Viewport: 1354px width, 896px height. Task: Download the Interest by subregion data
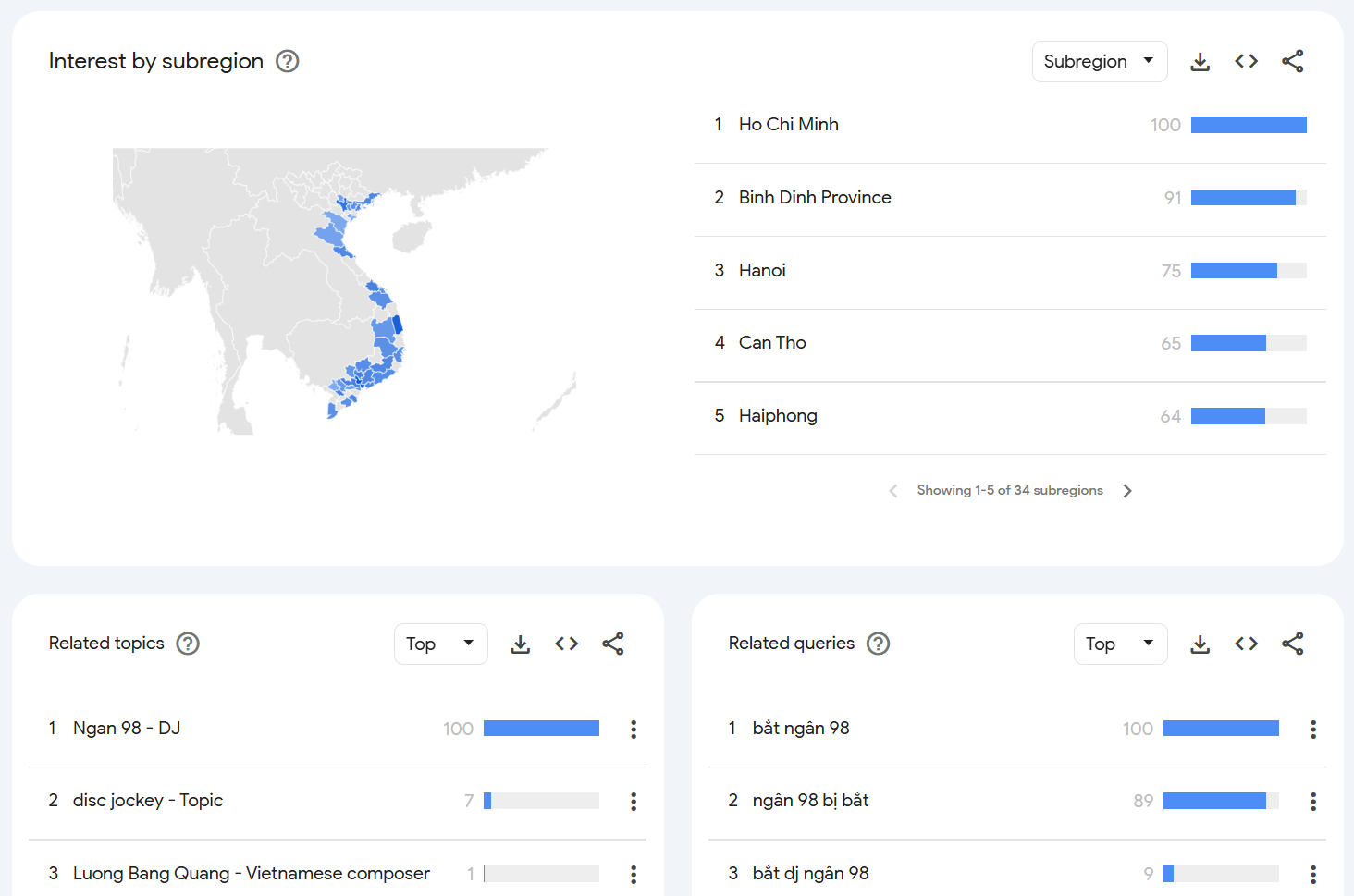click(1200, 62)
